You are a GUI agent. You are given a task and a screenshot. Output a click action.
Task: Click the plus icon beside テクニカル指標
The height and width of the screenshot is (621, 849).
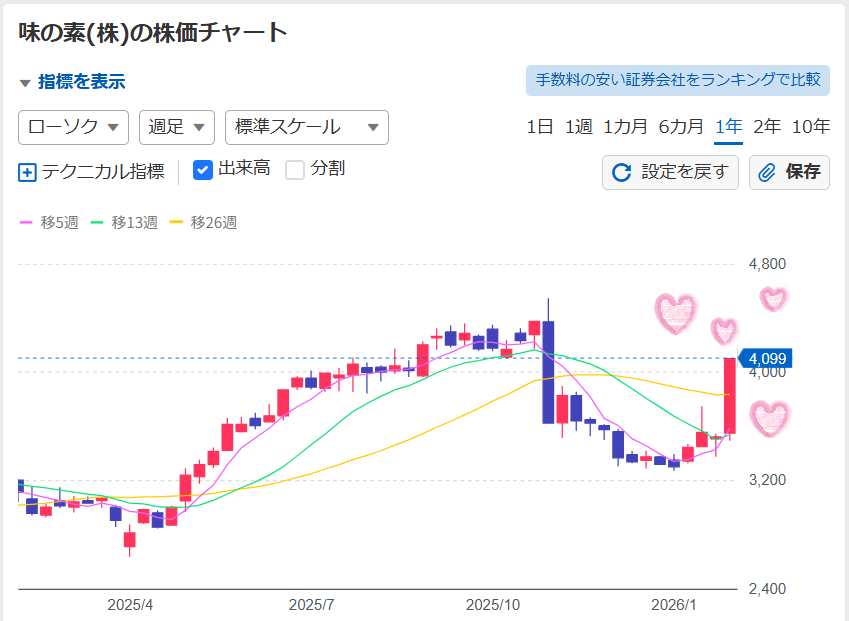pos(27,173)
